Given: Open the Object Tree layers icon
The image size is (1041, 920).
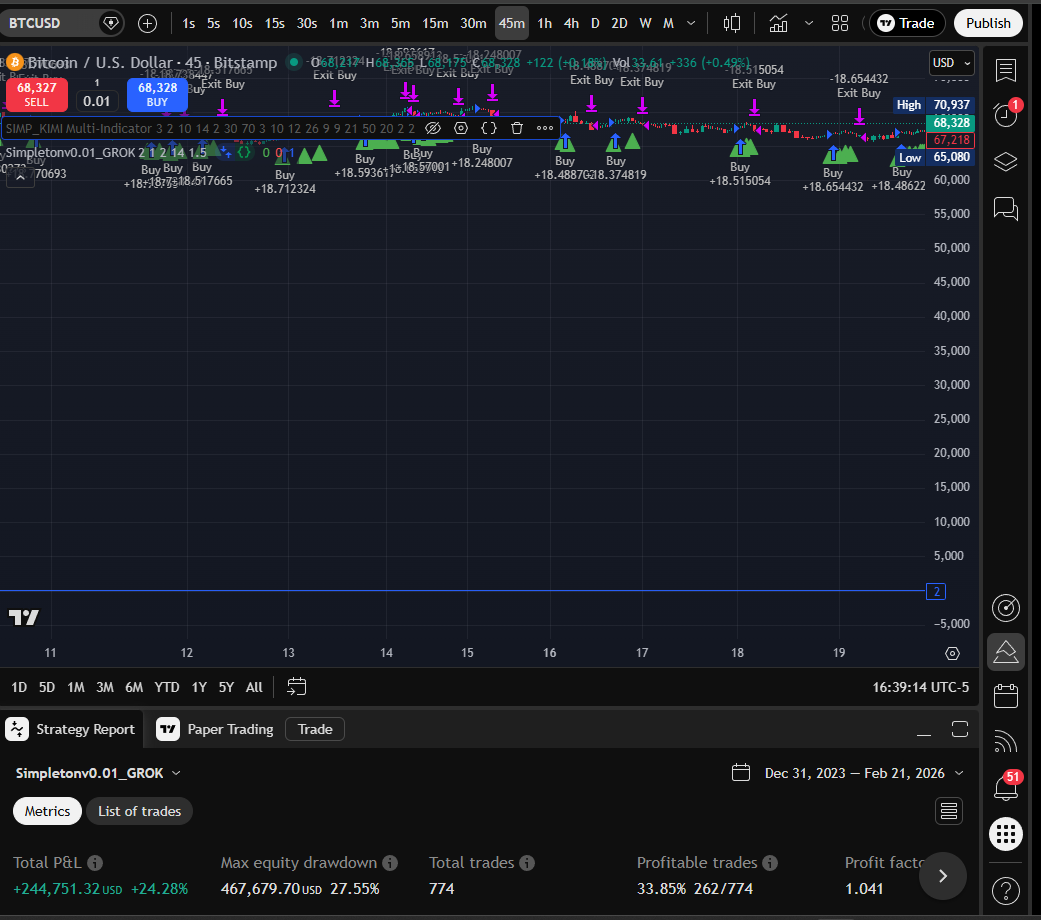Looking at the screenshot, I should (x=1005, y=161).
